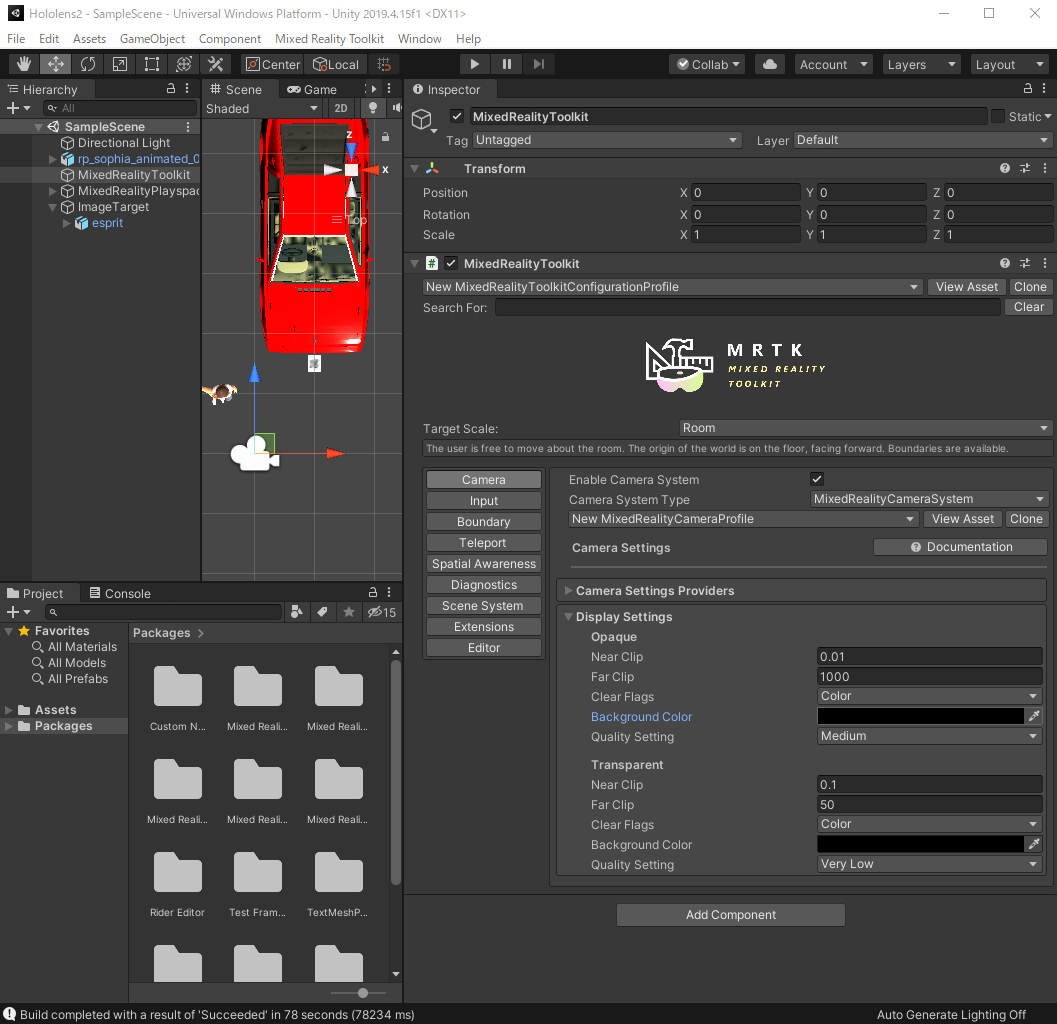
Task: Open the GameObject menu
Action: 152,39
